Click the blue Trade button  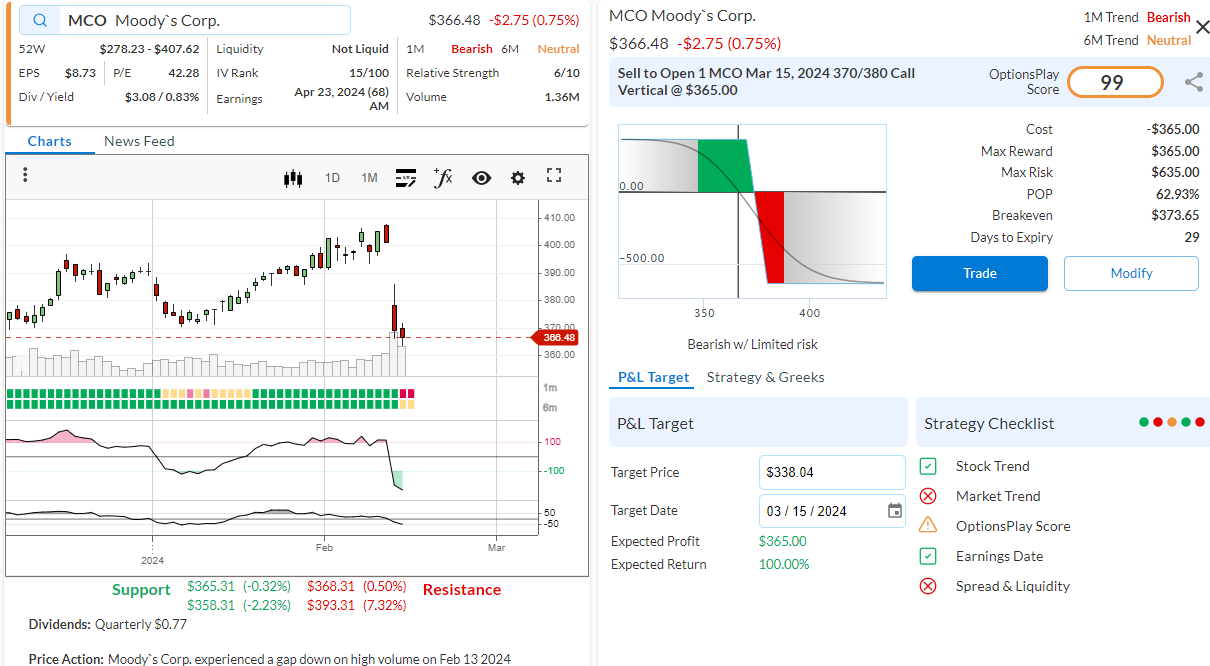point(980,273)
